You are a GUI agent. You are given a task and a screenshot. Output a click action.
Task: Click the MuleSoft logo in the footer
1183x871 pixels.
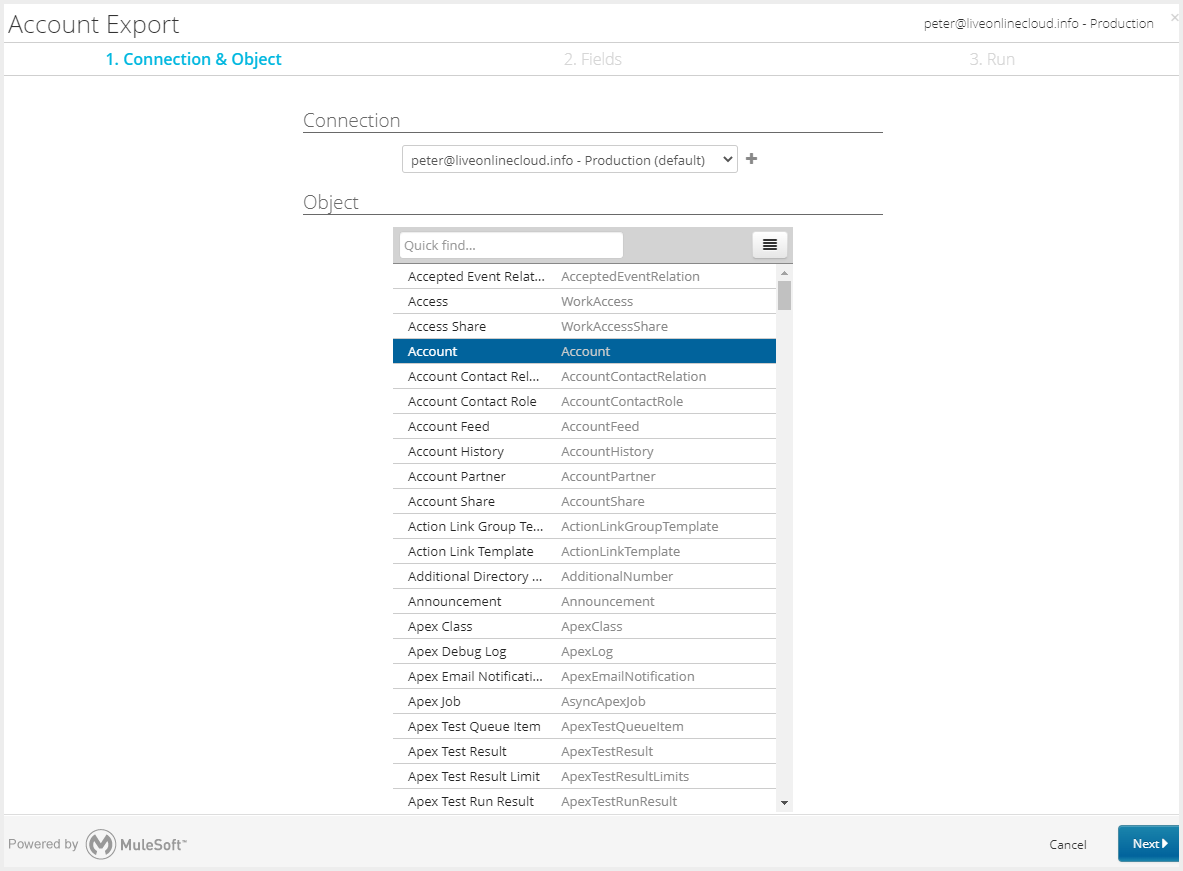101,844
